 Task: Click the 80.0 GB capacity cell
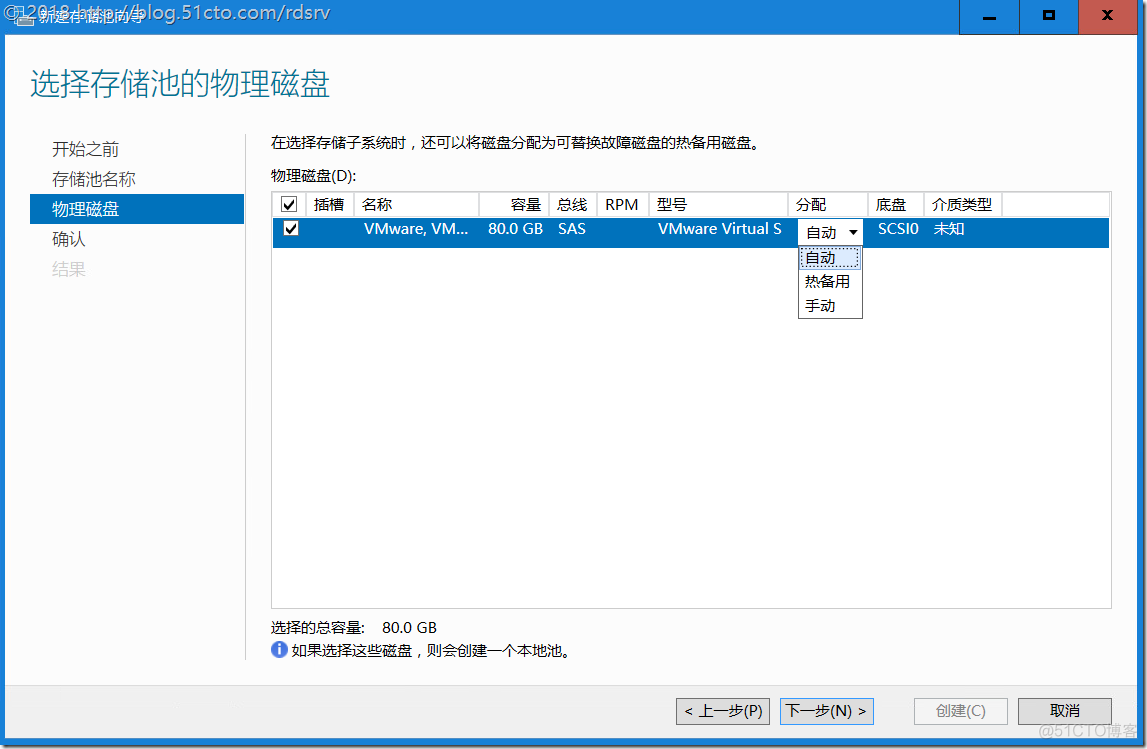point(516,229)
